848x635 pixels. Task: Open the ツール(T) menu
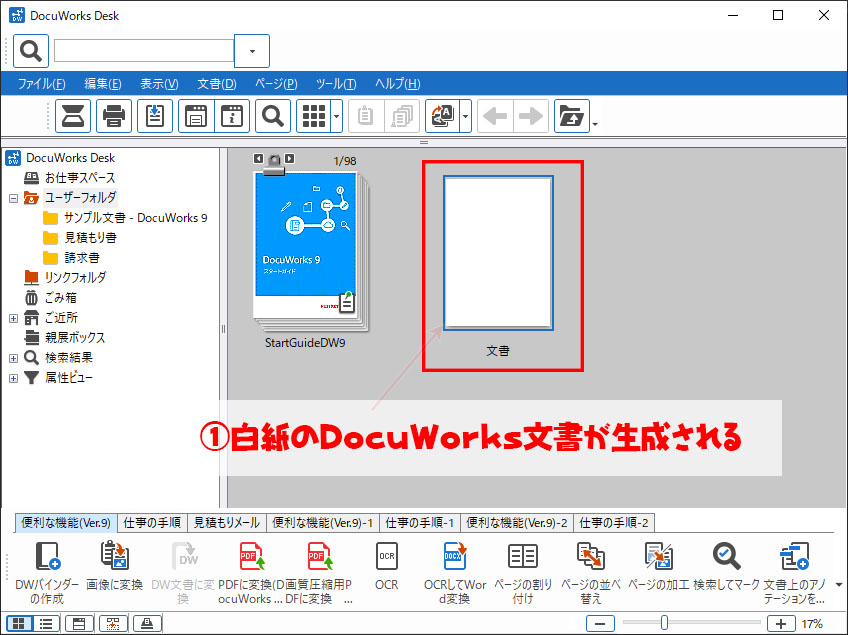pyautogui.click(x=336, y=84)
